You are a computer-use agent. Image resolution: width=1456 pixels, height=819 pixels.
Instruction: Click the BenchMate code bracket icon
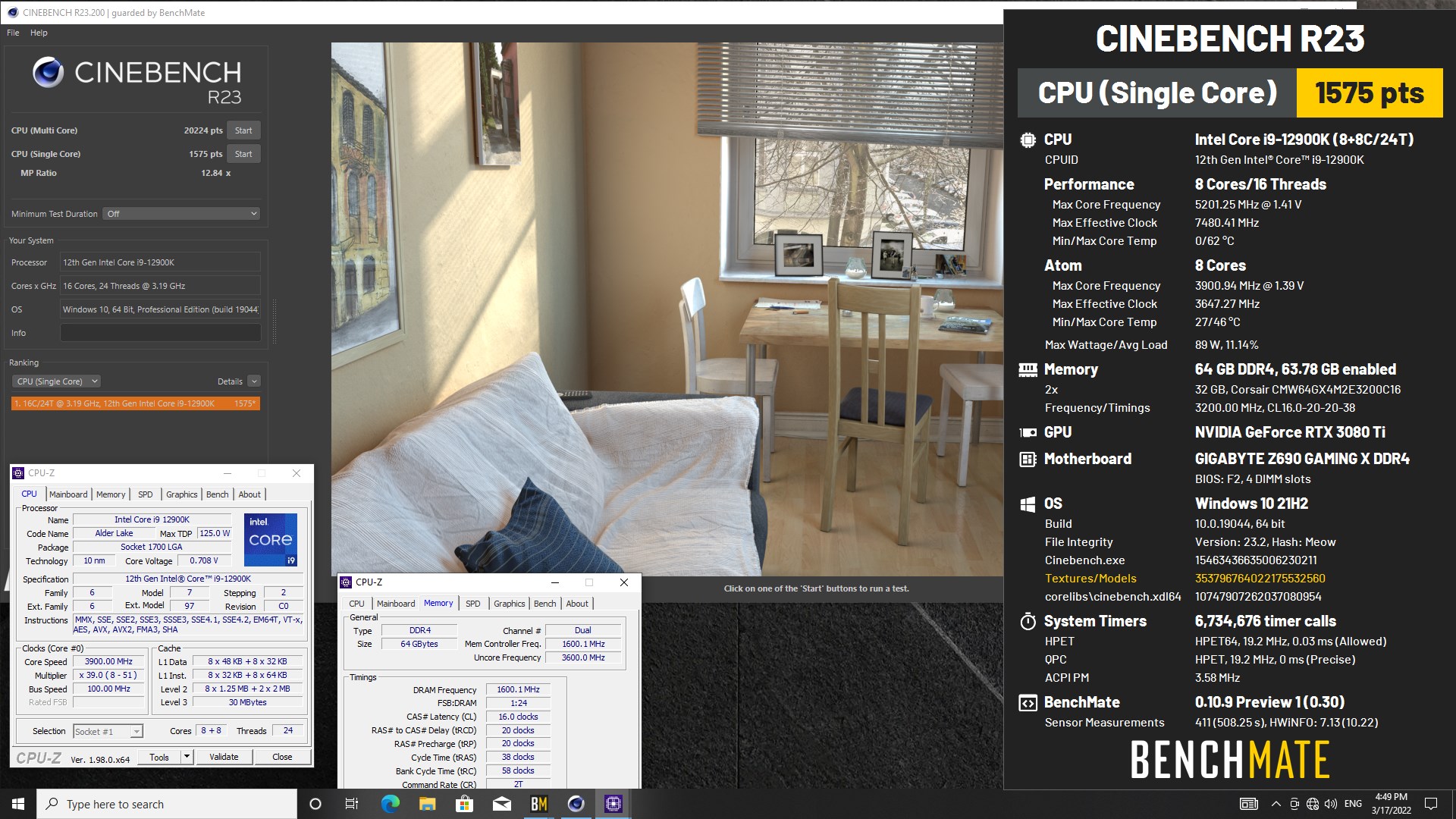click(1028, 703)
